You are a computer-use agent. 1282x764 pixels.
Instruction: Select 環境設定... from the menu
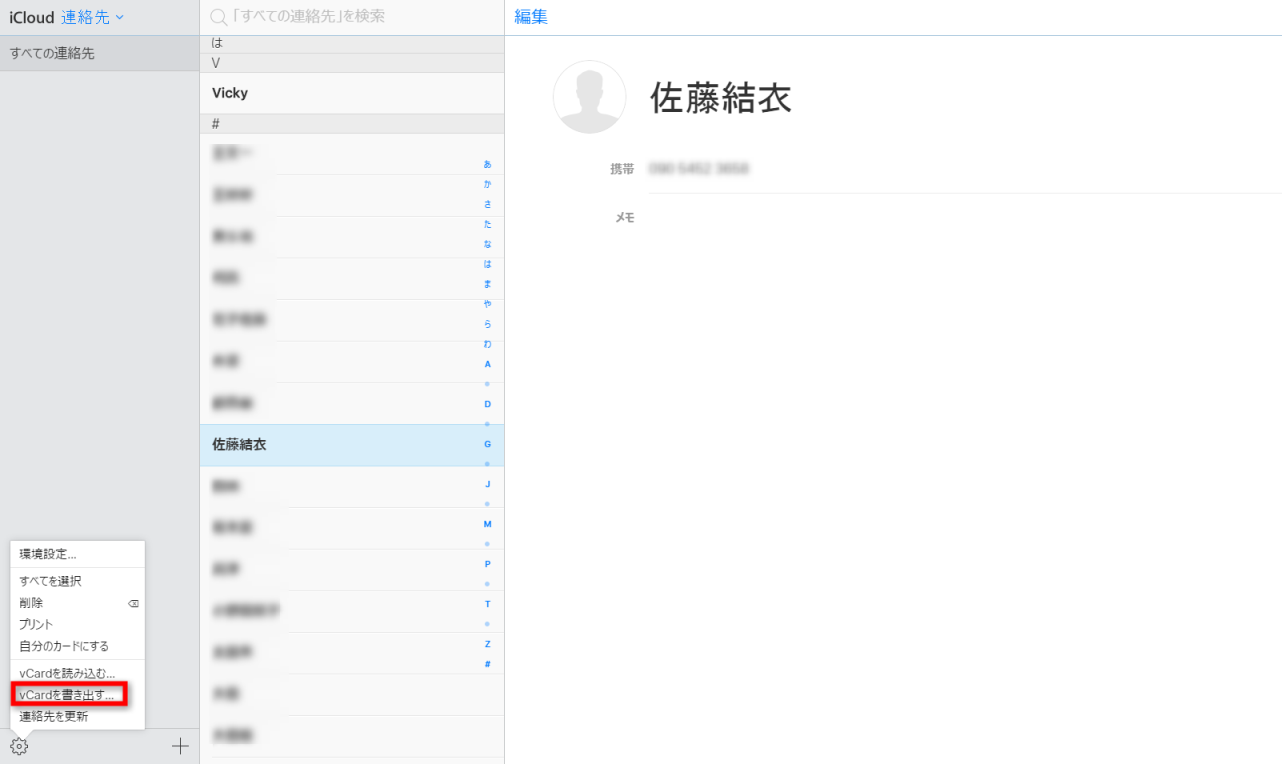click(77, 554)
